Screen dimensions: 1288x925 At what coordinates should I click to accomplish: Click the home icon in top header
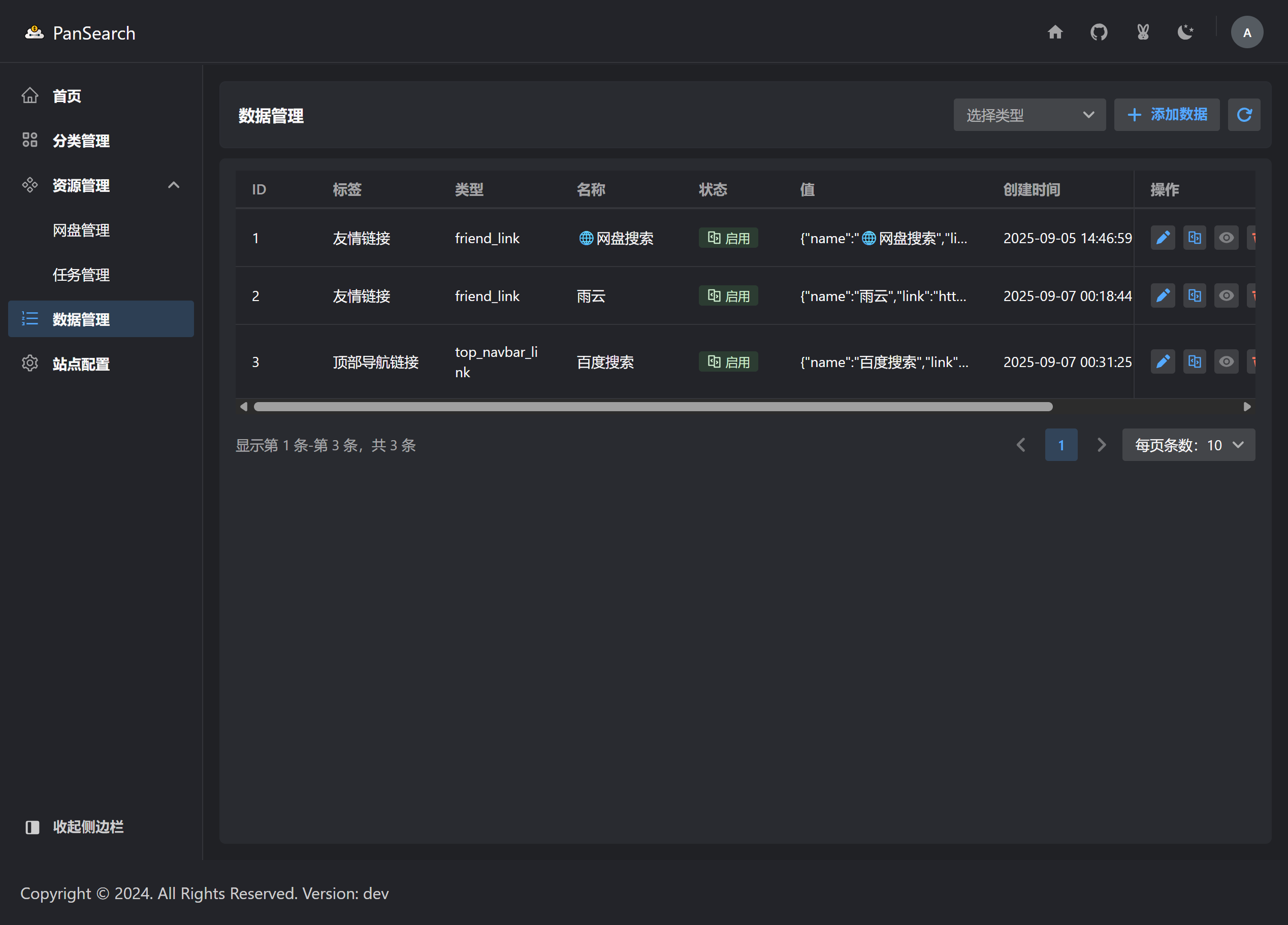(x=1054, y=32)
